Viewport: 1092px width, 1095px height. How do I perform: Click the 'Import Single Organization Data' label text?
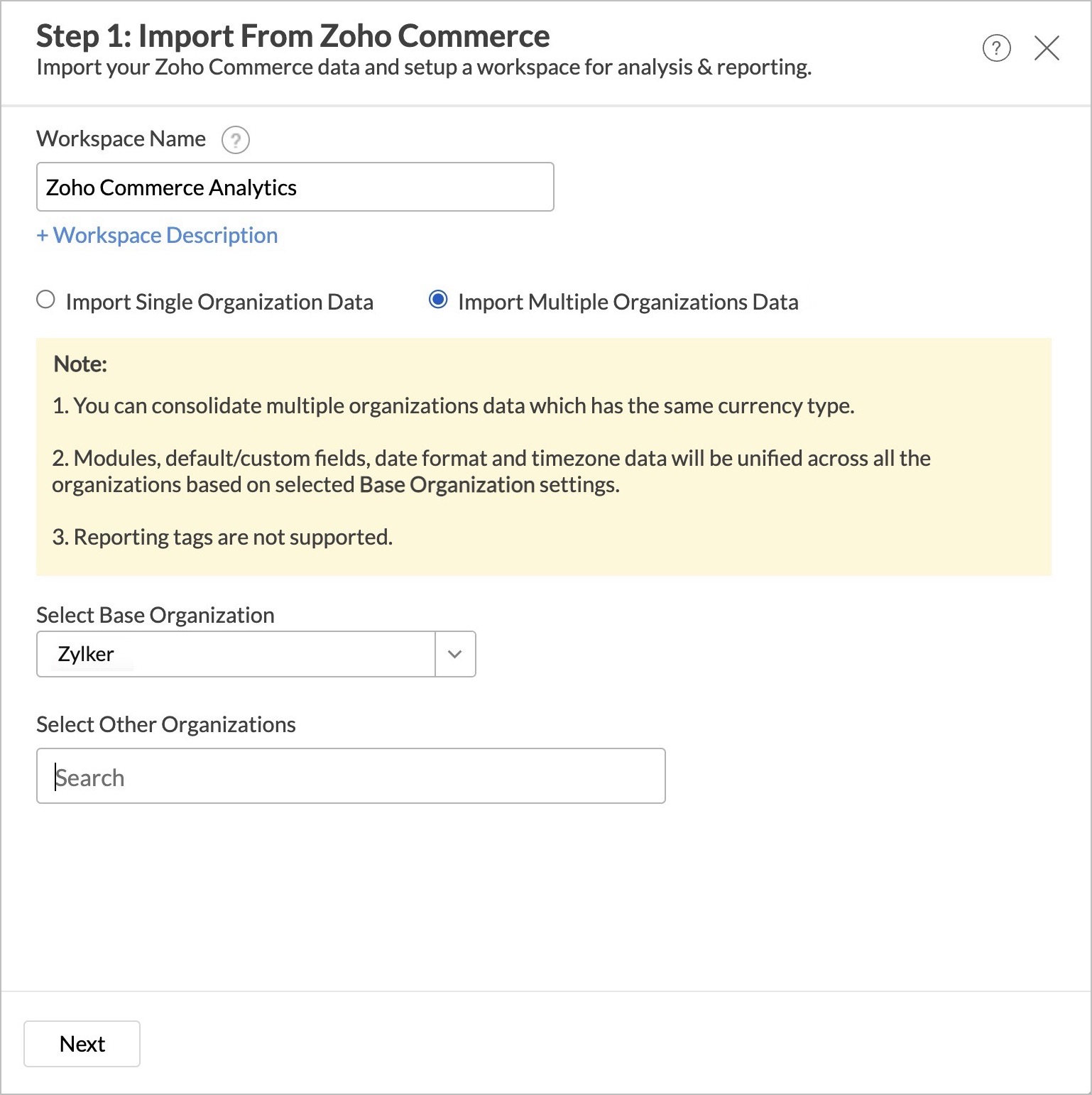coord(219,303)
